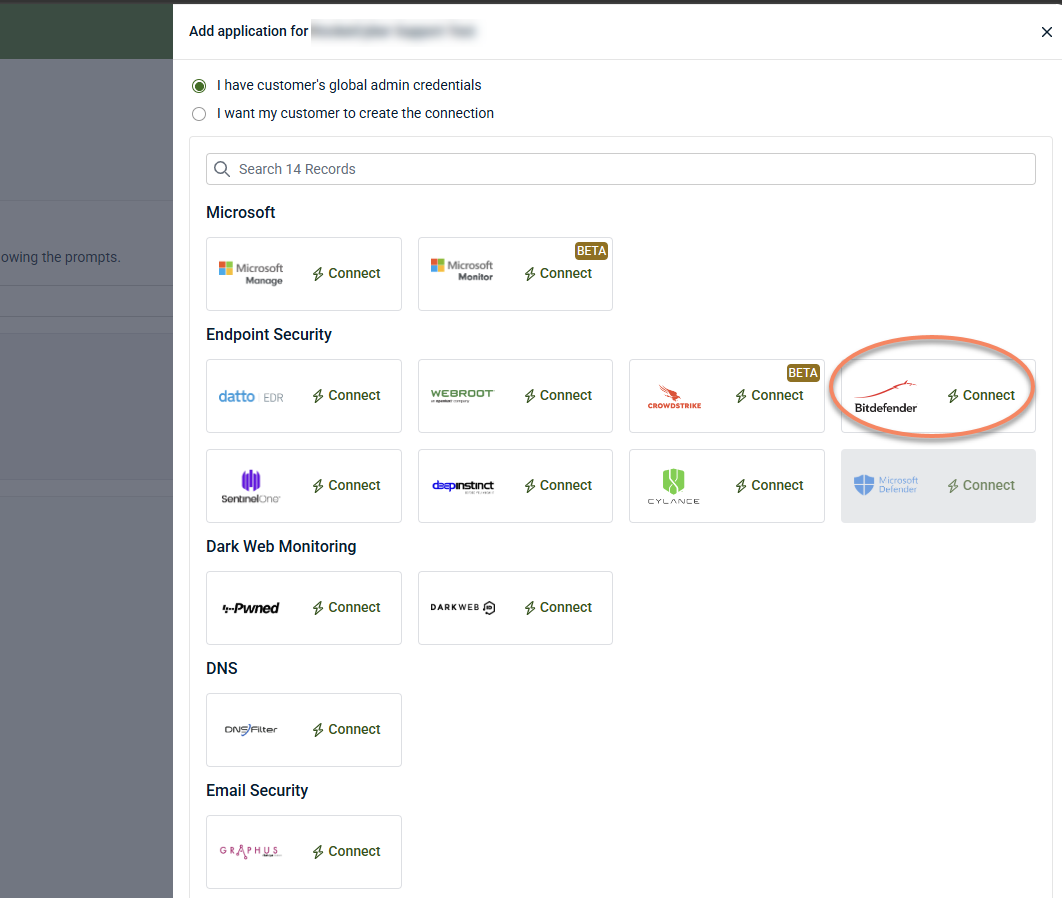Connect the Microsoft Defender application

click(x=981, y=486)
